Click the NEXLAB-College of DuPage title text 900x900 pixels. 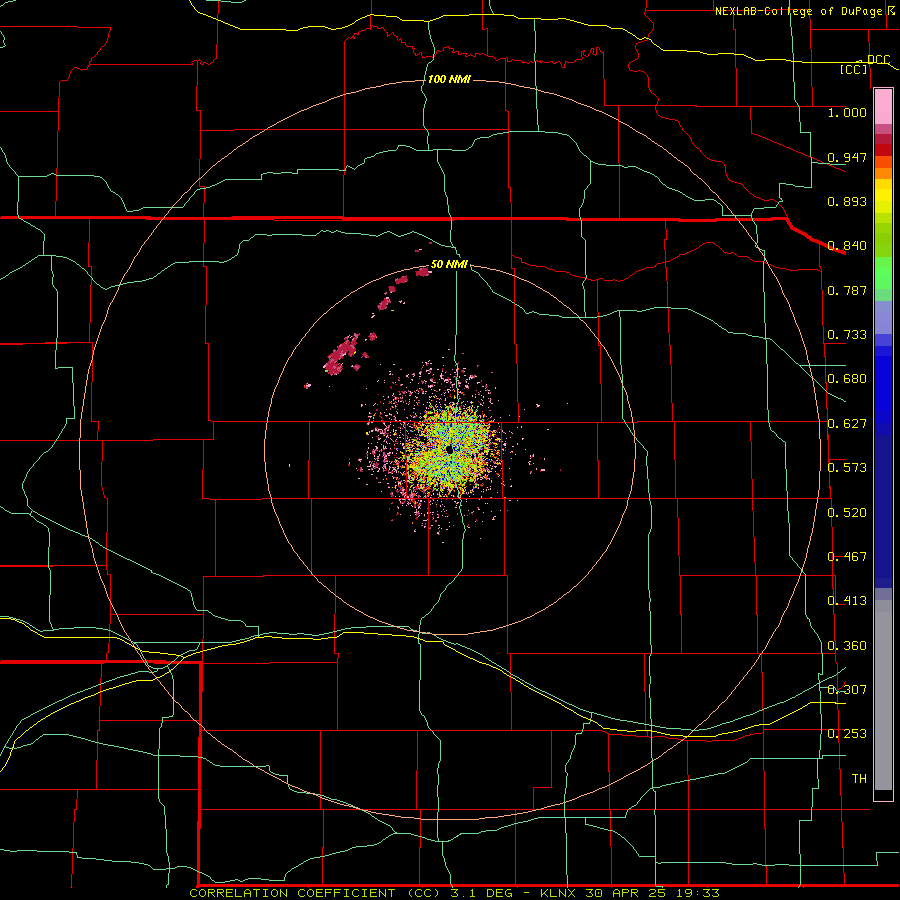tap(800, 11)
